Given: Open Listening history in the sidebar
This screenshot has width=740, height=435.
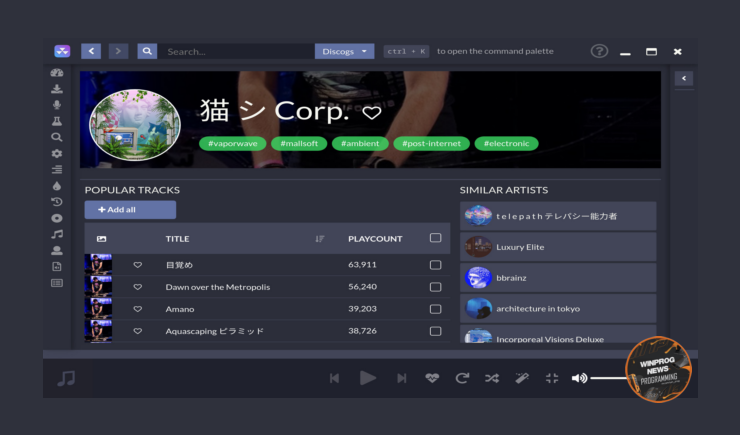Looking at the screenshot, I should click(x=57, y=201).
